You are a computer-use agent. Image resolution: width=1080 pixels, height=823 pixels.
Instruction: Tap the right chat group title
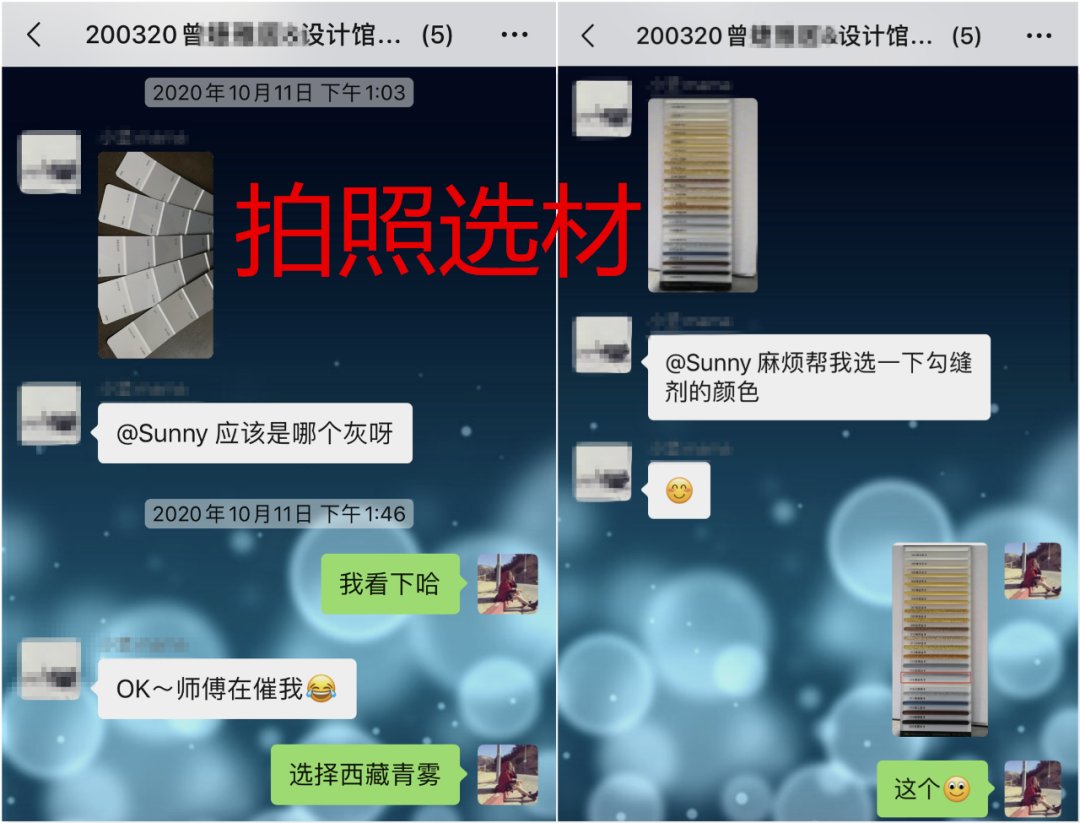click(809, 34)
